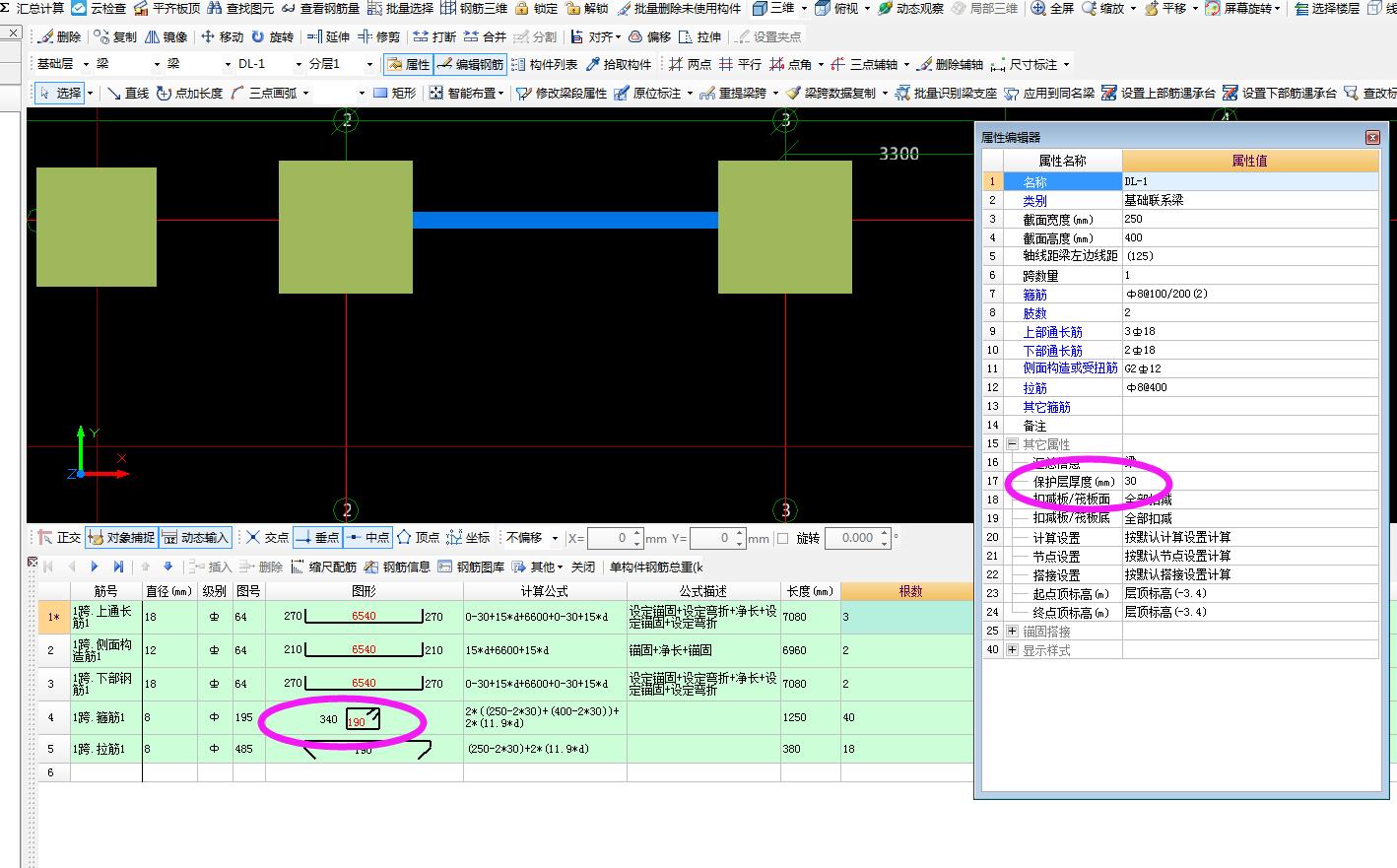Increase the rotation angle stepper

(885, 533)
